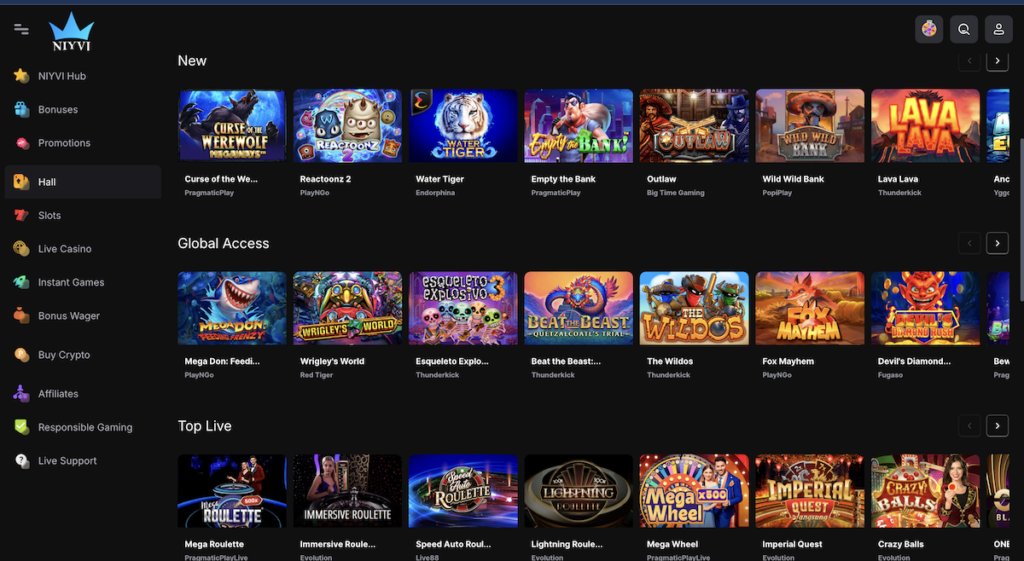Show next games in Global Access row
1024x561 pixels.
pyautogui.click(x=997, y=243)
